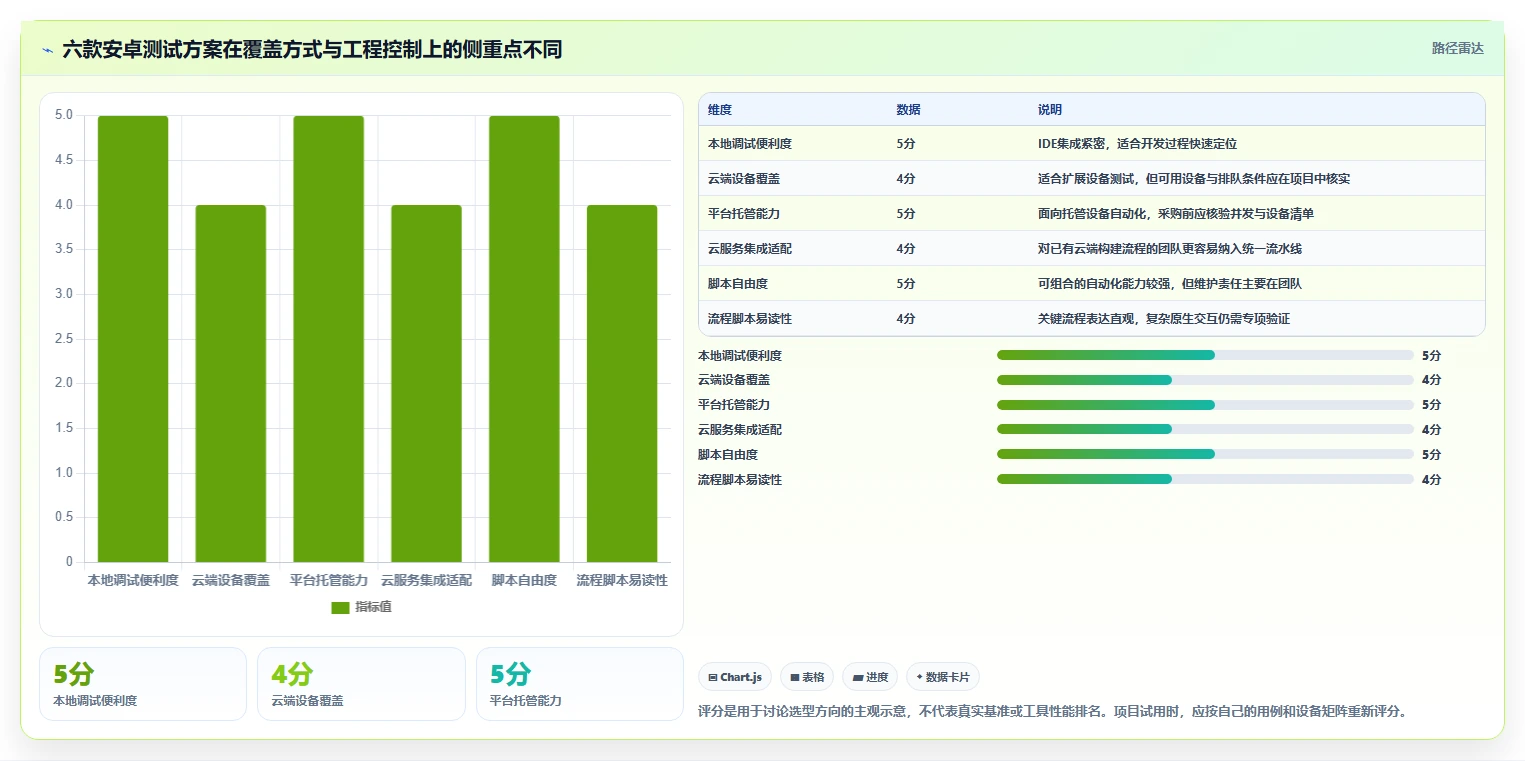Click the 维度 column header
1525x761 pixels.
(x=720, y=110)
